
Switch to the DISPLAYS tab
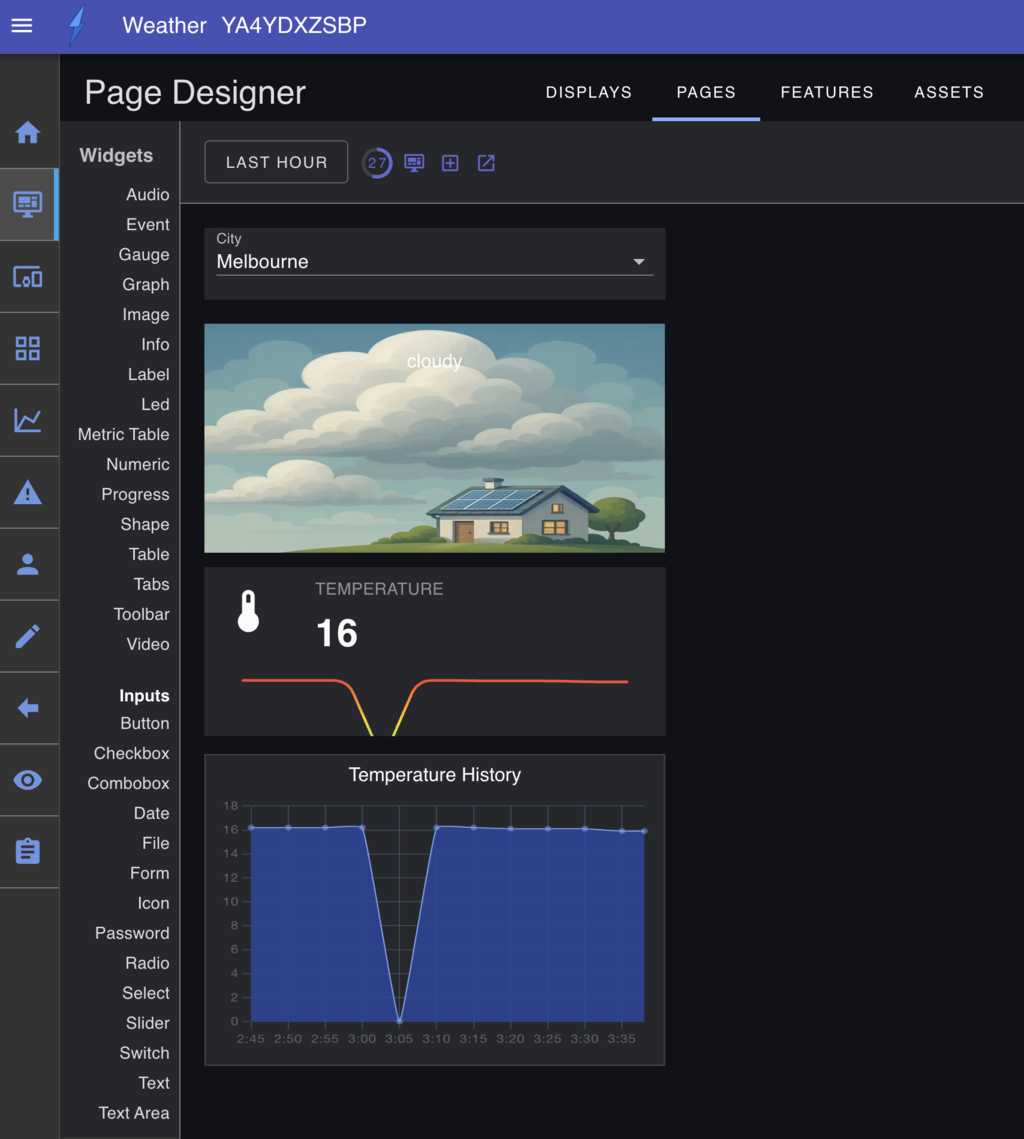pyautogui.click(x=588, y=92)
